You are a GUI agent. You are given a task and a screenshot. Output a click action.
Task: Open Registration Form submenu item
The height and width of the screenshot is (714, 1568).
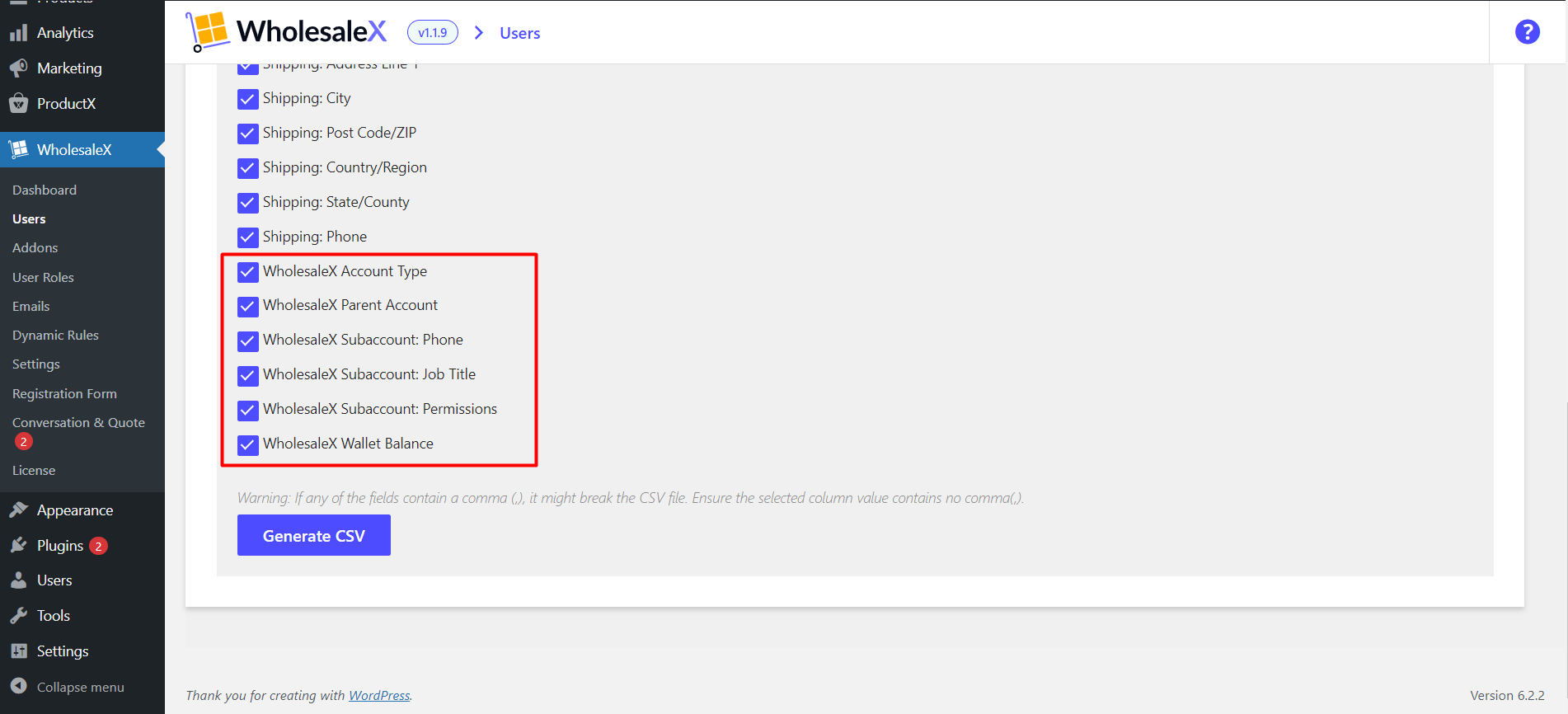click(x=64, y=393)
